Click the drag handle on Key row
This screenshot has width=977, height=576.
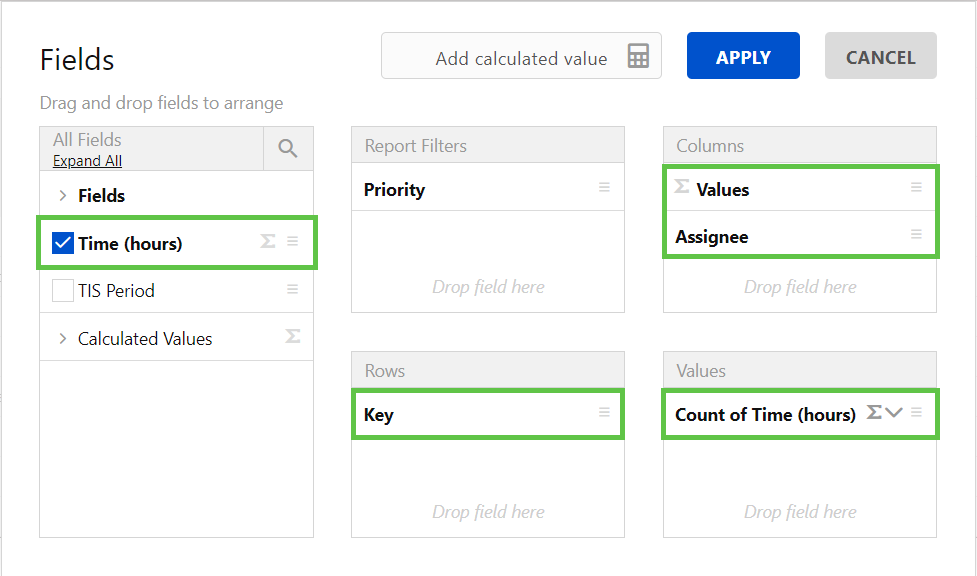tap(604, 413)
